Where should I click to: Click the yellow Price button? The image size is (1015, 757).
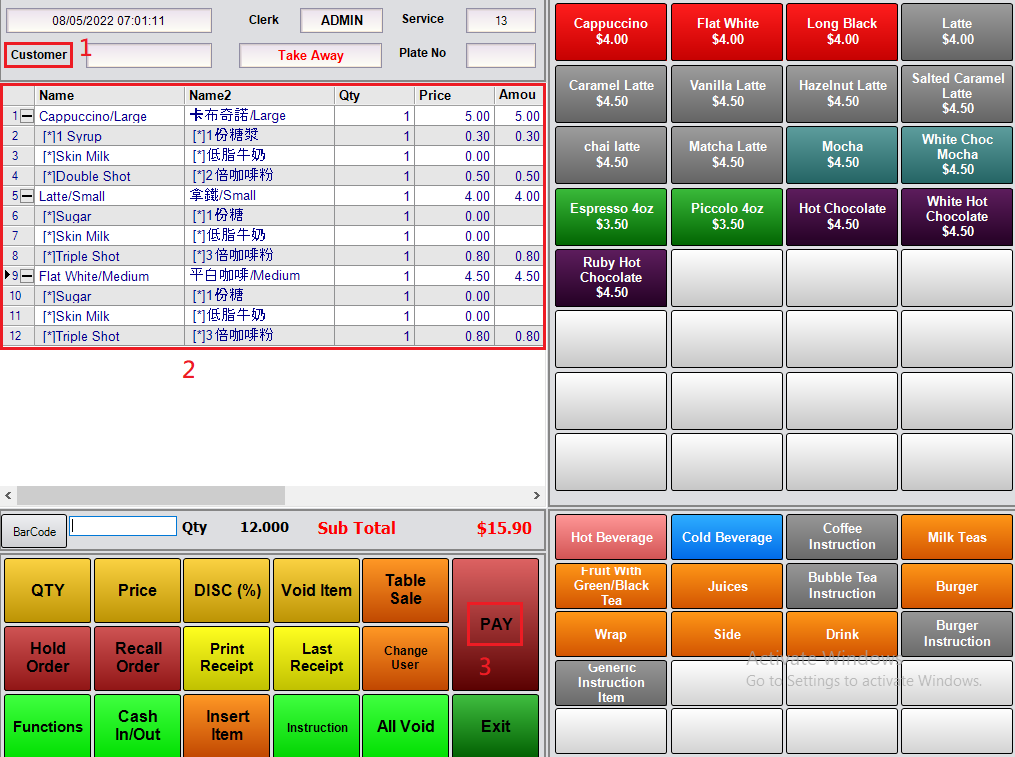pos(137,590)
